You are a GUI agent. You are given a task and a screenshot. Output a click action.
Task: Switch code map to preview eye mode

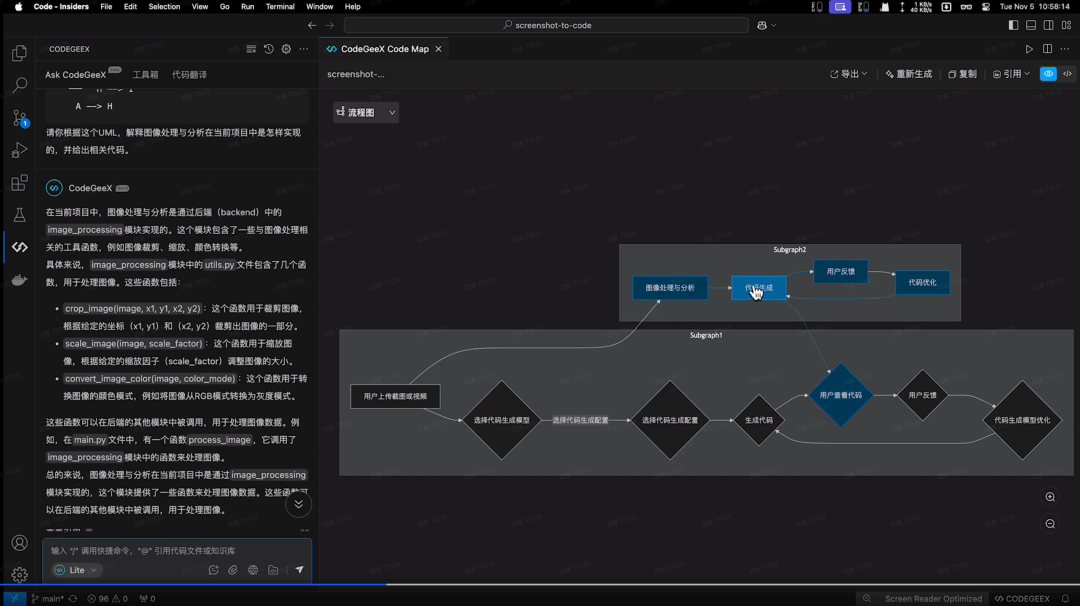(x=1048, y=74)
